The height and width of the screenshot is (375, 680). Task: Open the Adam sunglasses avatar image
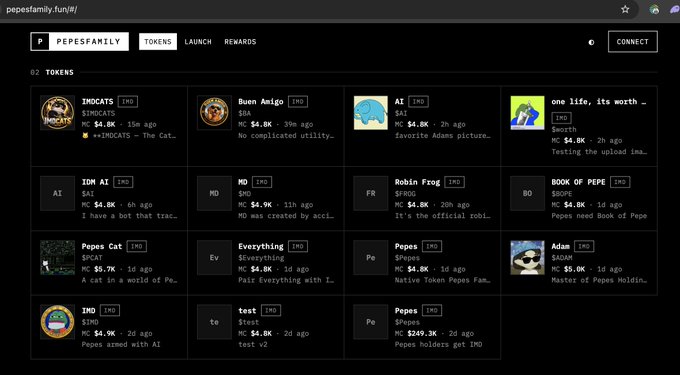[527, 258]
